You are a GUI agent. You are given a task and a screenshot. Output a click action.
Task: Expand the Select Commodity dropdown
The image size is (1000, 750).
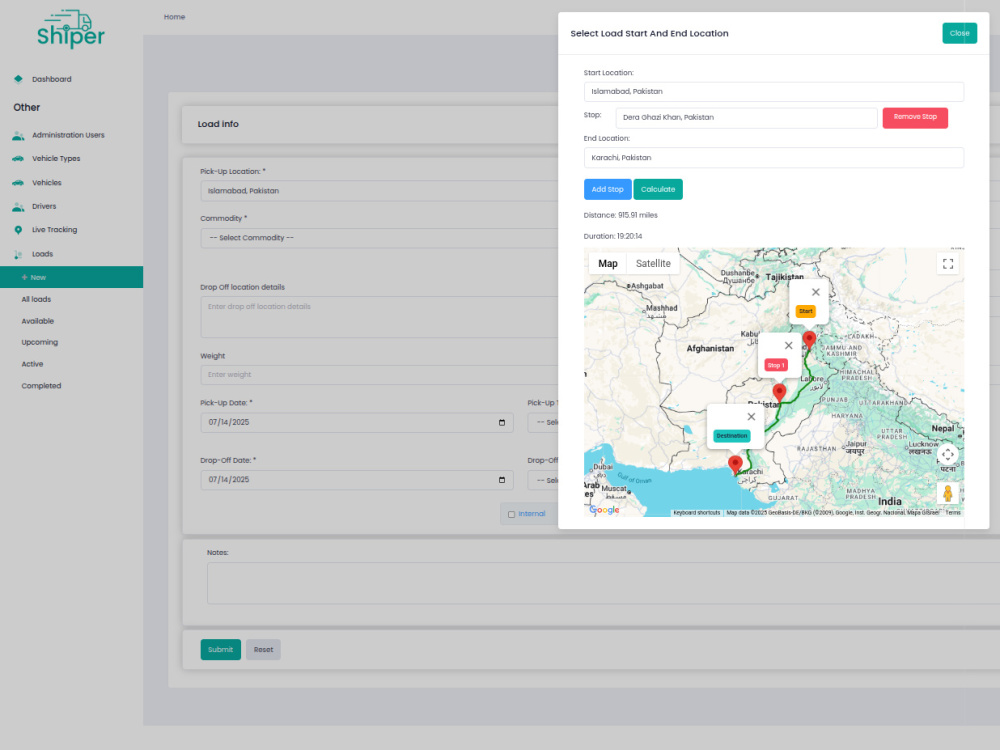379,238
